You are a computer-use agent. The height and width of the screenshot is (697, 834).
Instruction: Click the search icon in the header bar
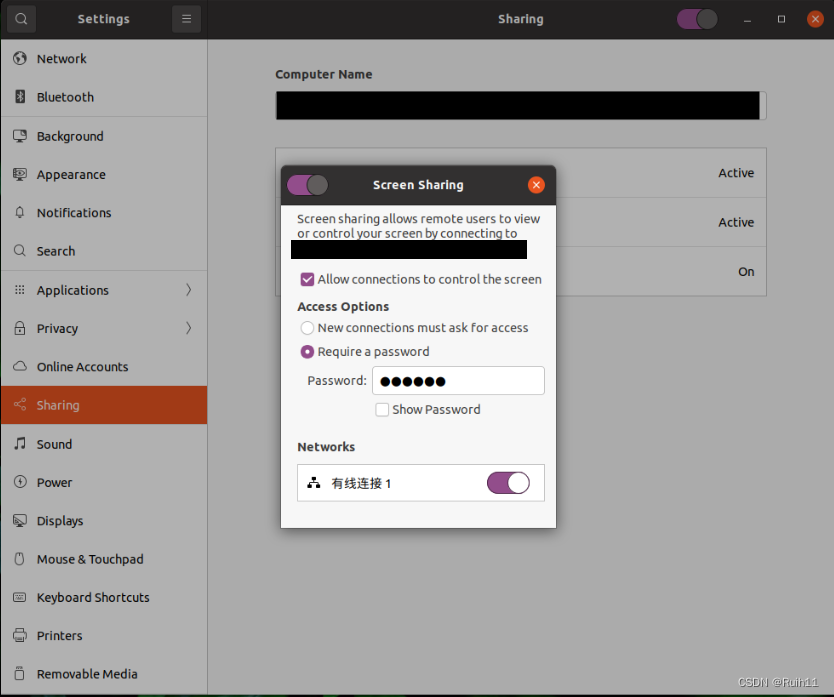pyautogui.click(x=19, y=18)
